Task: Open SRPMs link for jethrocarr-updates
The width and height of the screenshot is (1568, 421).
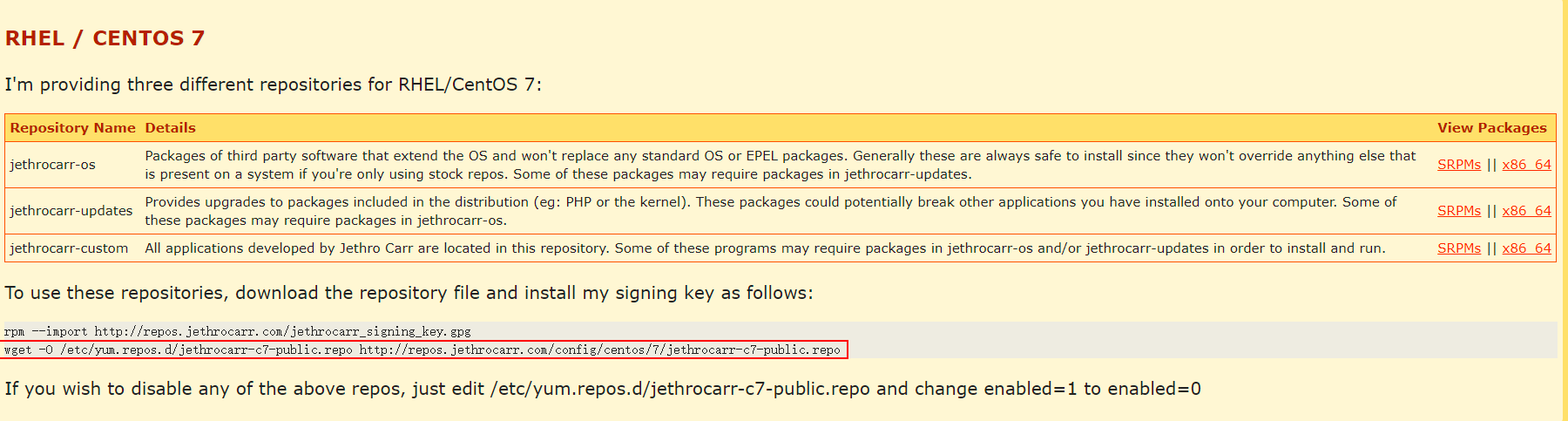Action: 1459,211
